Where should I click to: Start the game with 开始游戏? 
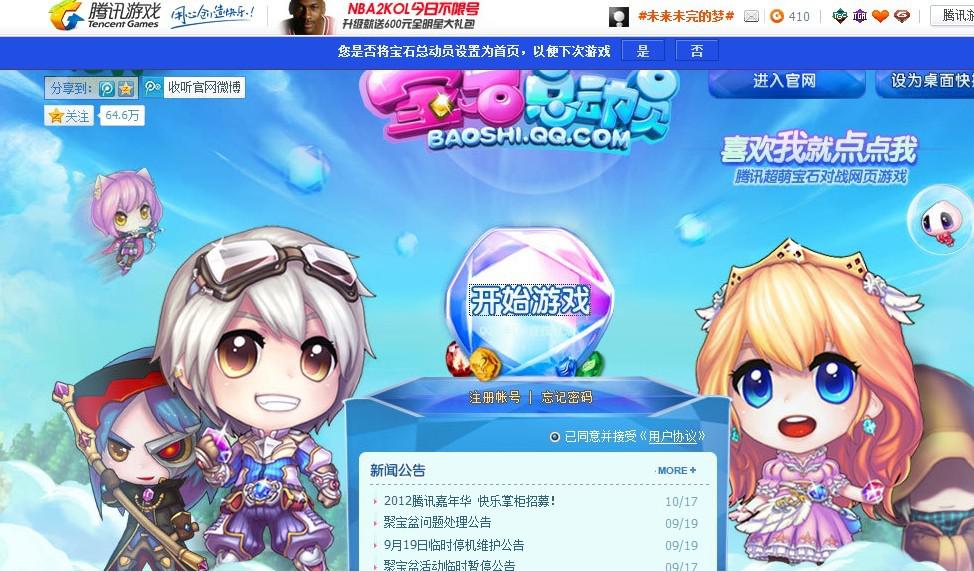(530, 301)
